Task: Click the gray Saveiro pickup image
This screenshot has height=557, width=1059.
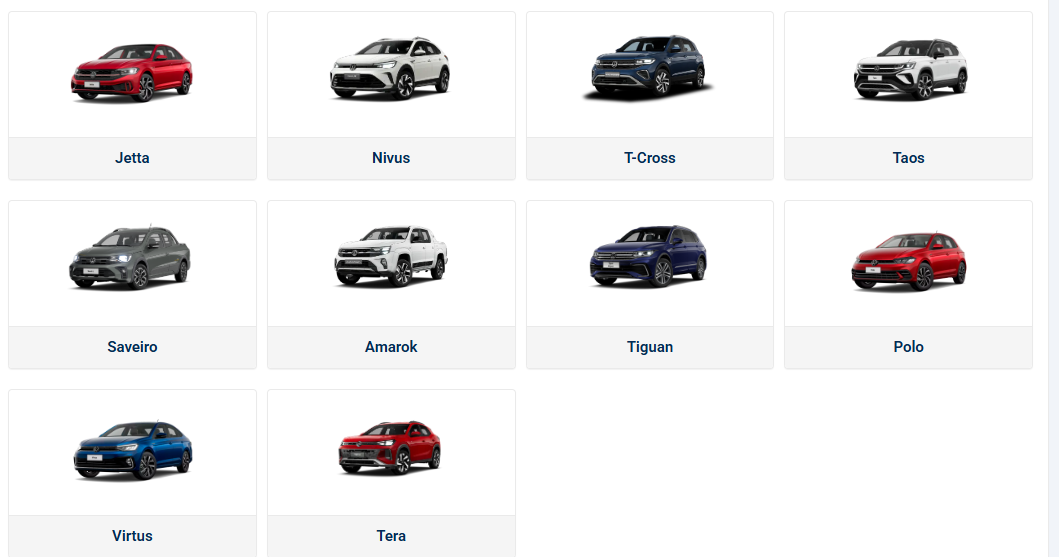Action: click(x=130, y=258)
